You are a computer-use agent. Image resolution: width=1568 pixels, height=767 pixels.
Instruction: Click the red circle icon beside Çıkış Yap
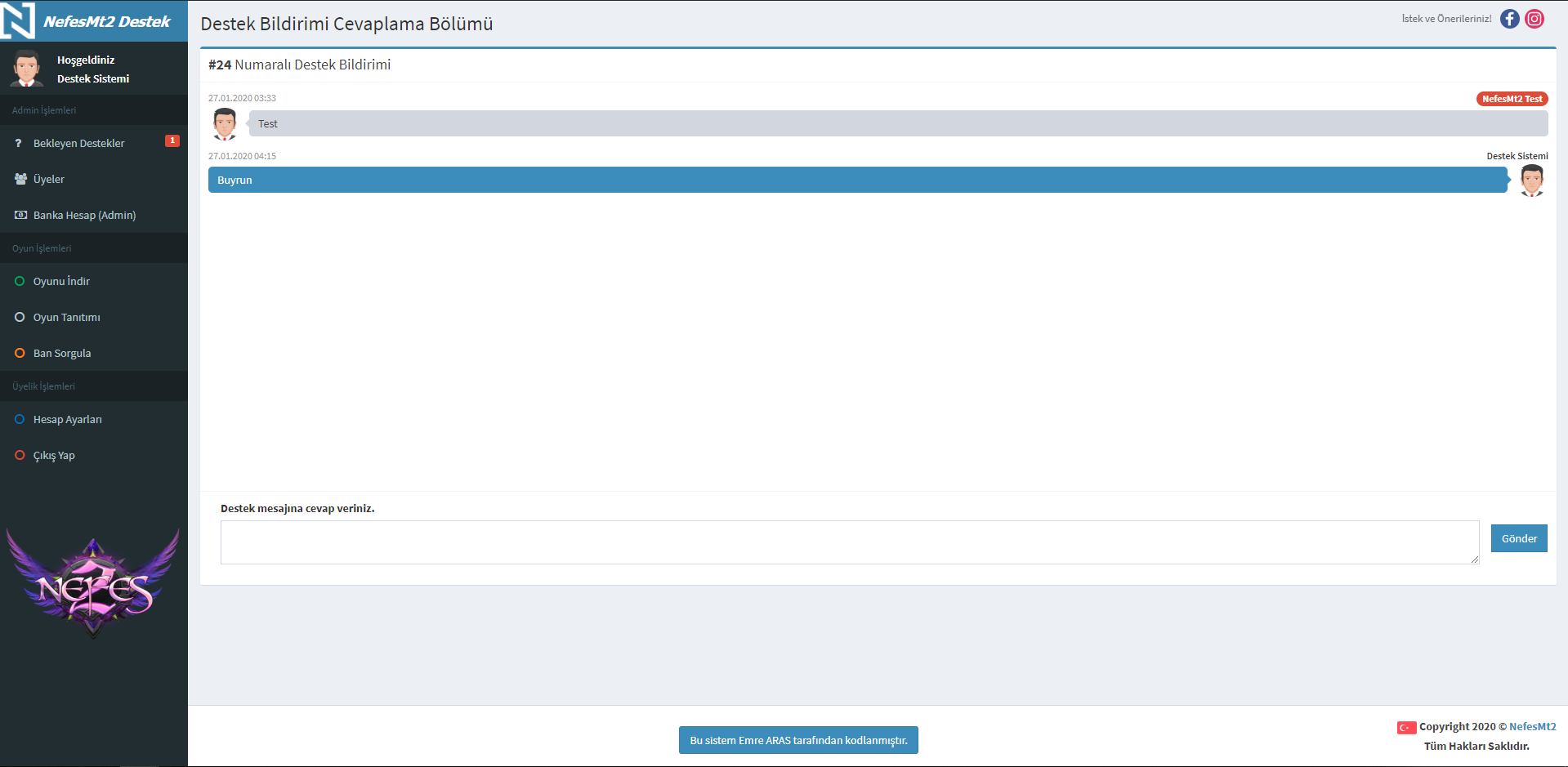(20, 455)
